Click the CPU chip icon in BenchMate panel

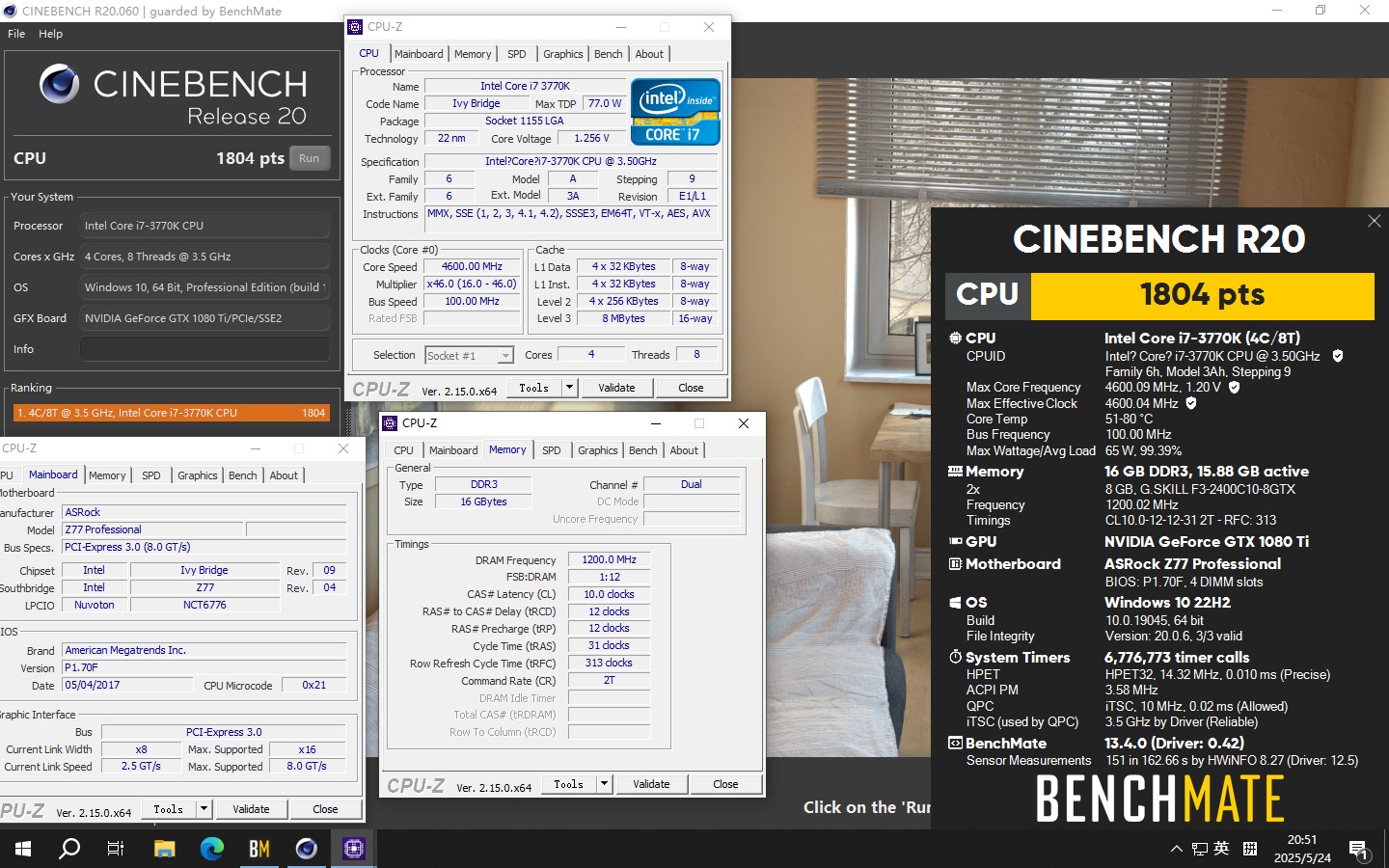pos(955,339)
